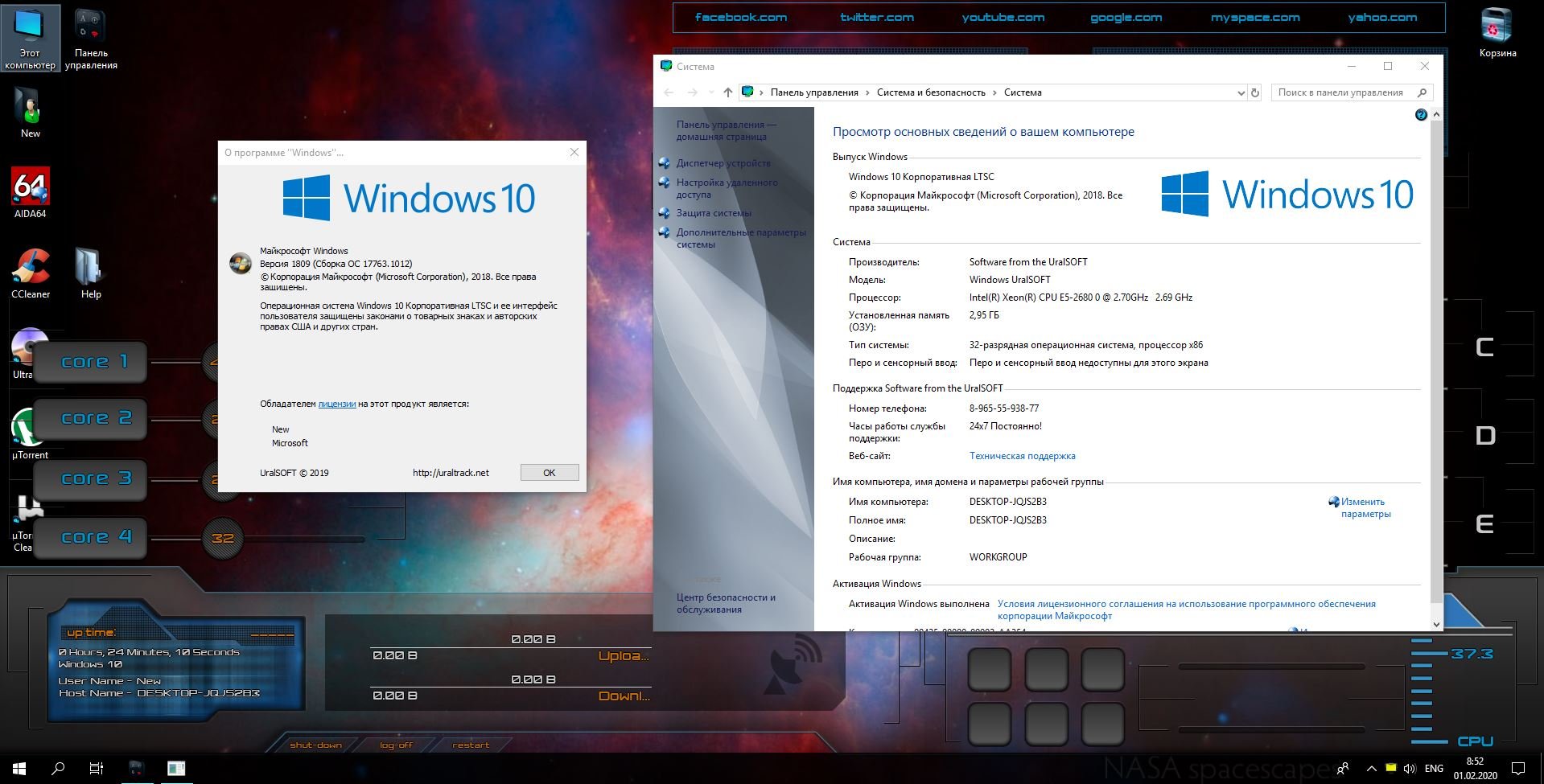This screenshot has height=784, width=1544.
Task: Open 'Дополнительные параметры системы' link
Action: point(740,238)
